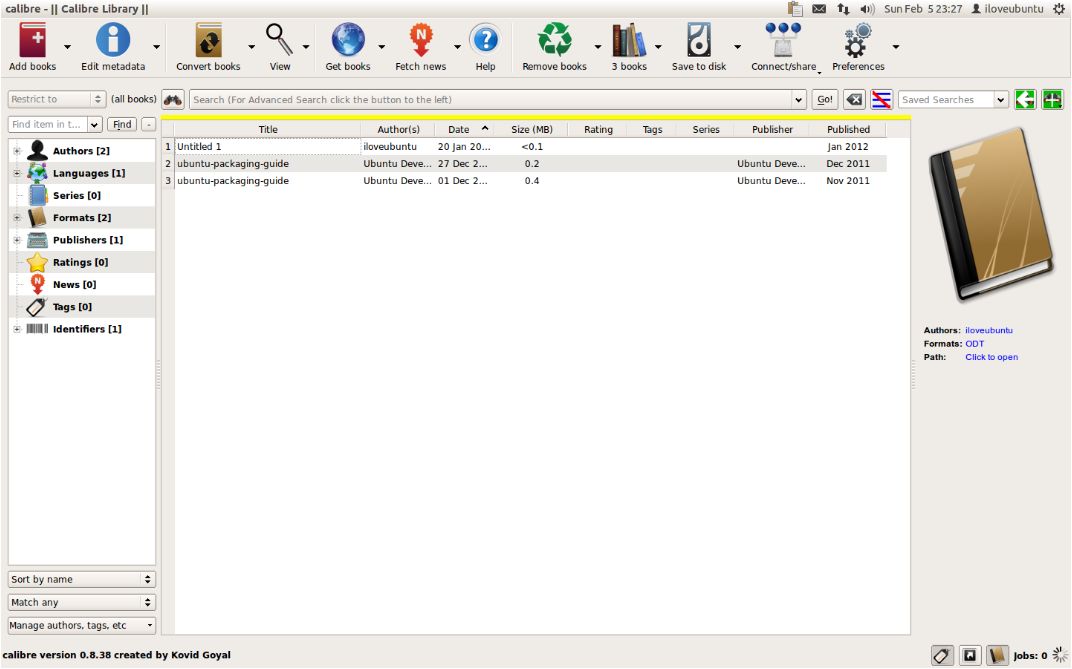The image size is (1072, 669).
Task: Open Convert books dropdown arrow
Action: point(252,47)
